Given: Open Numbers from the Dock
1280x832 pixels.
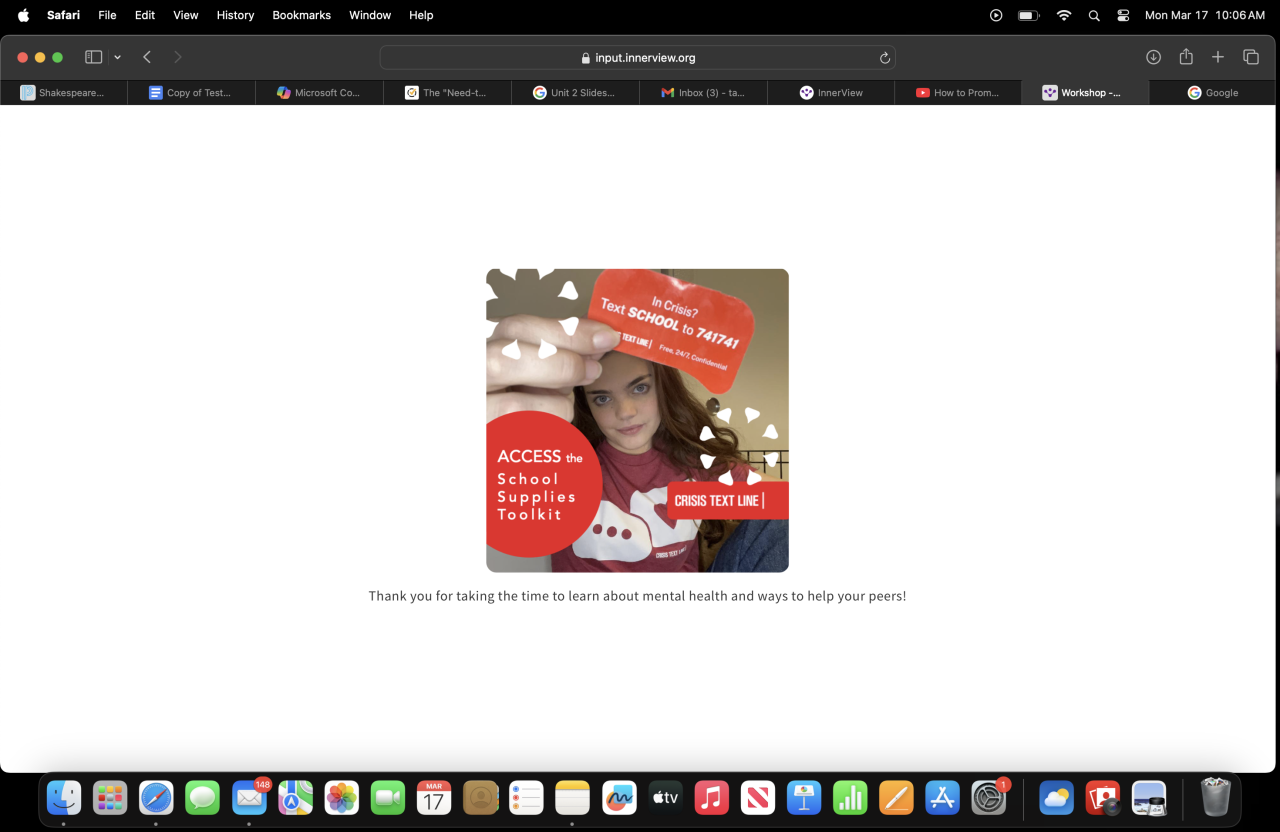Looking at the screenshot, I should [x=850, y=798].
